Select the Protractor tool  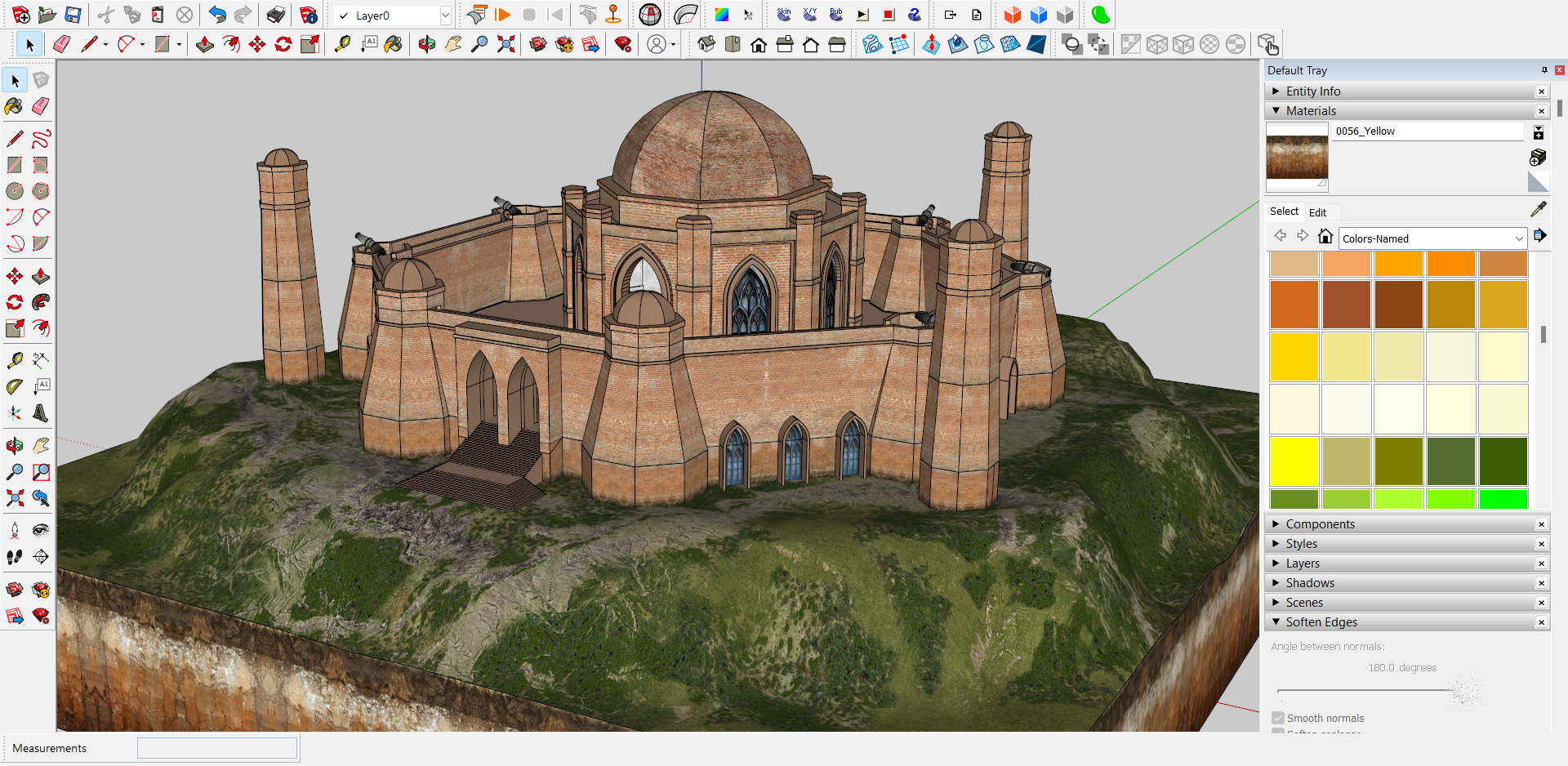click(15, 387)
